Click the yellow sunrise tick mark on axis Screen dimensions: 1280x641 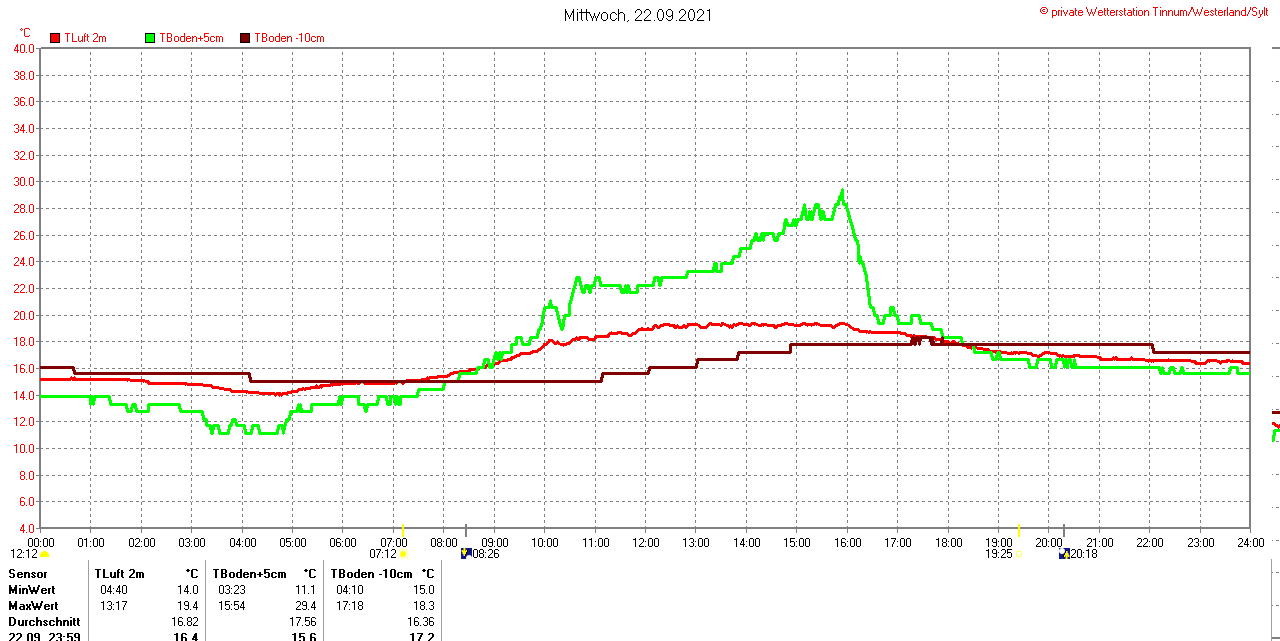pos(402,530)
